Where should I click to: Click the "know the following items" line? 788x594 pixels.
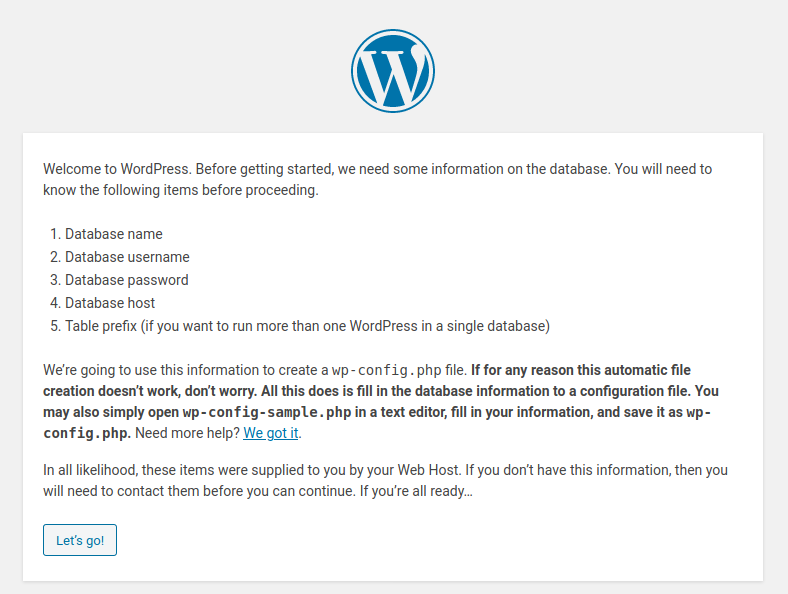[181, 190]
